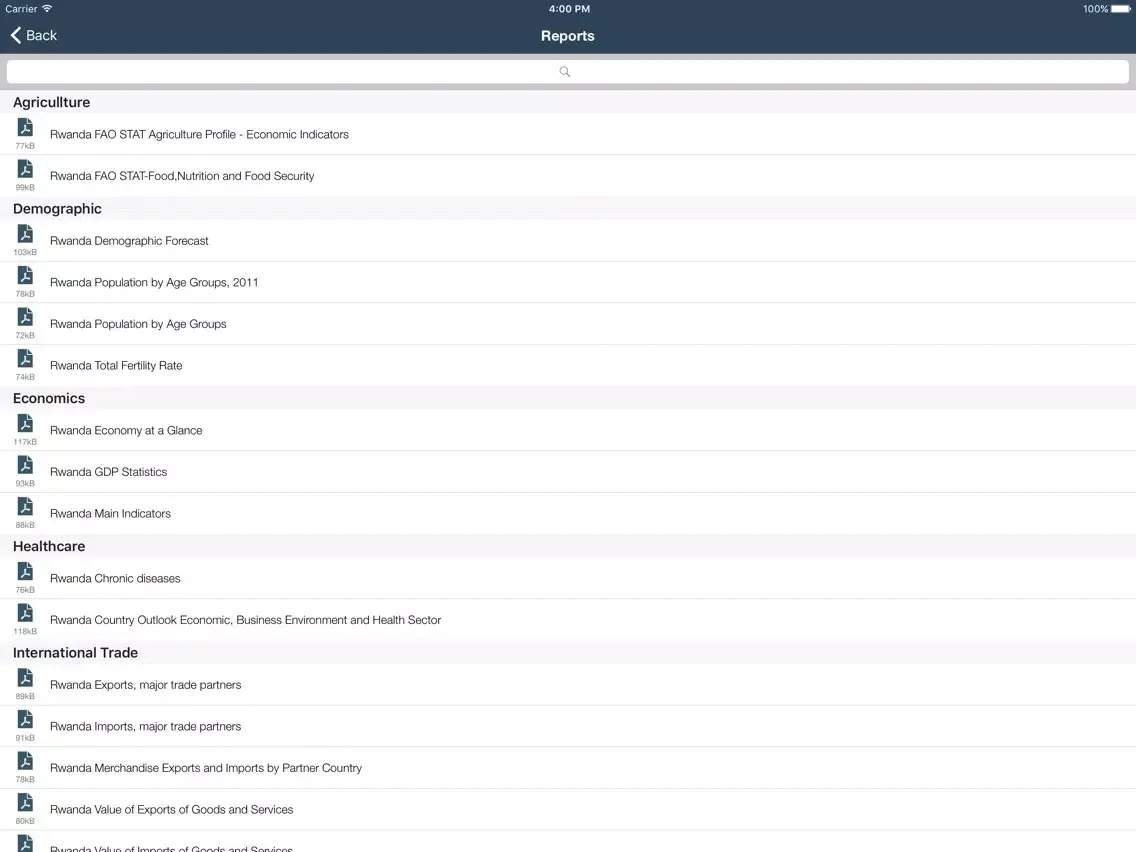Go back using the Back button
This screenshot has width=1136, height=852.
[x=33, y=36]
